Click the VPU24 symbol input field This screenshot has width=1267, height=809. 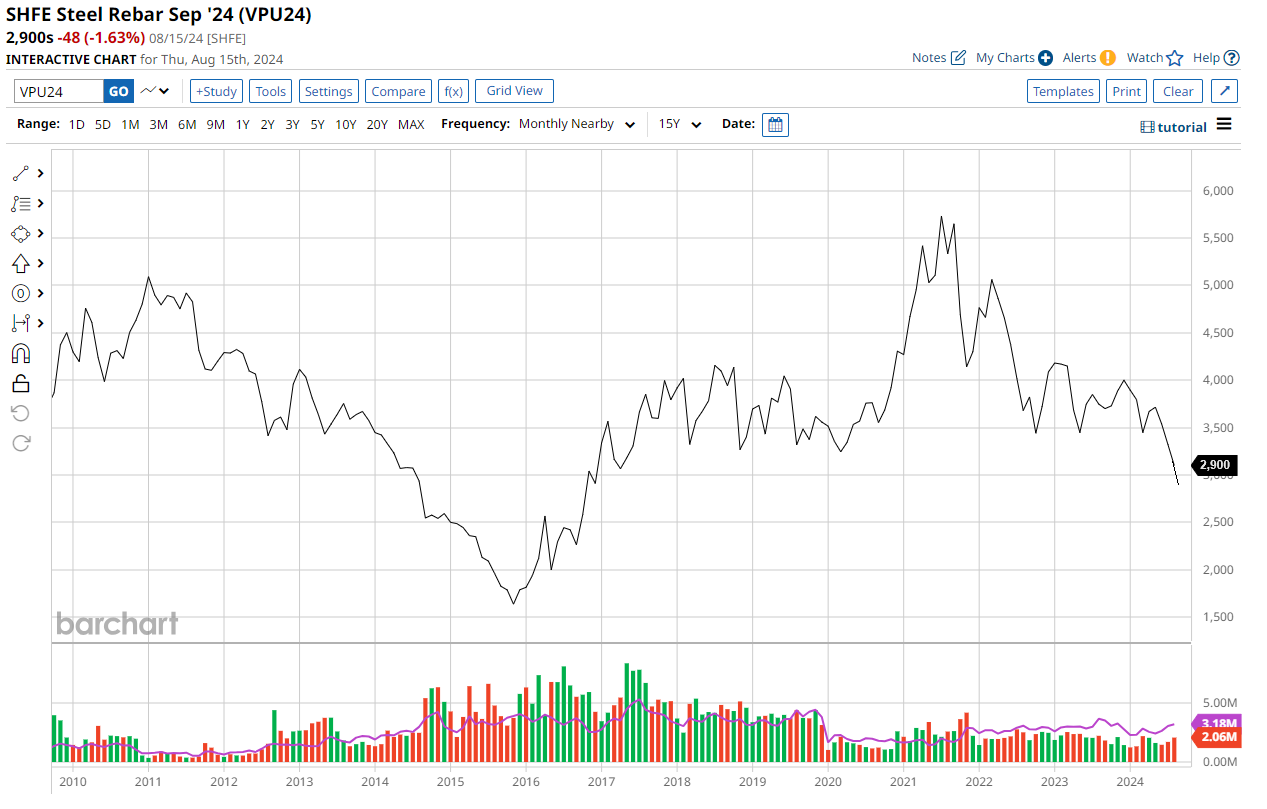click(59, 91)
